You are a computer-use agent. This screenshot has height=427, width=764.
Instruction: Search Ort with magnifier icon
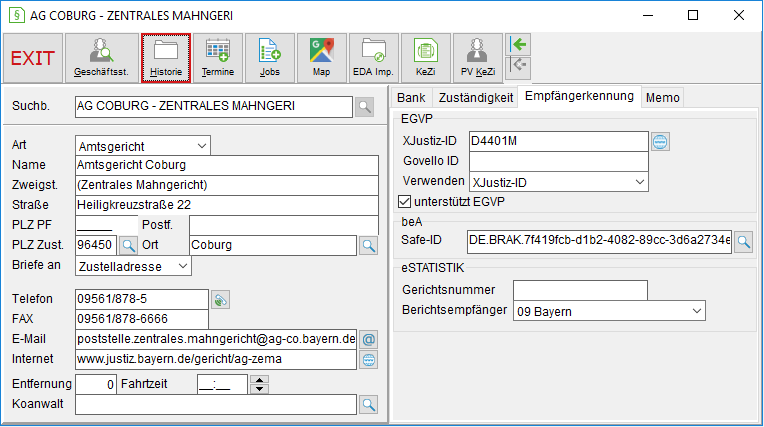pos(368,245)
